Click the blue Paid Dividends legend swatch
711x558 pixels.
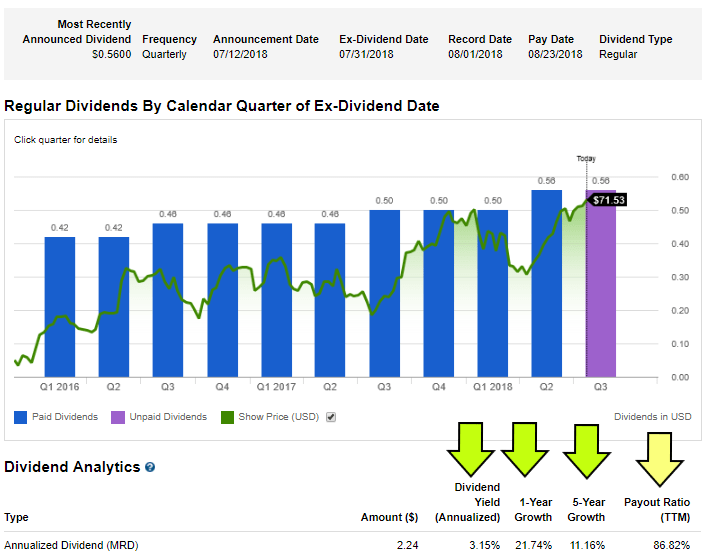click(x=21, y=417)
